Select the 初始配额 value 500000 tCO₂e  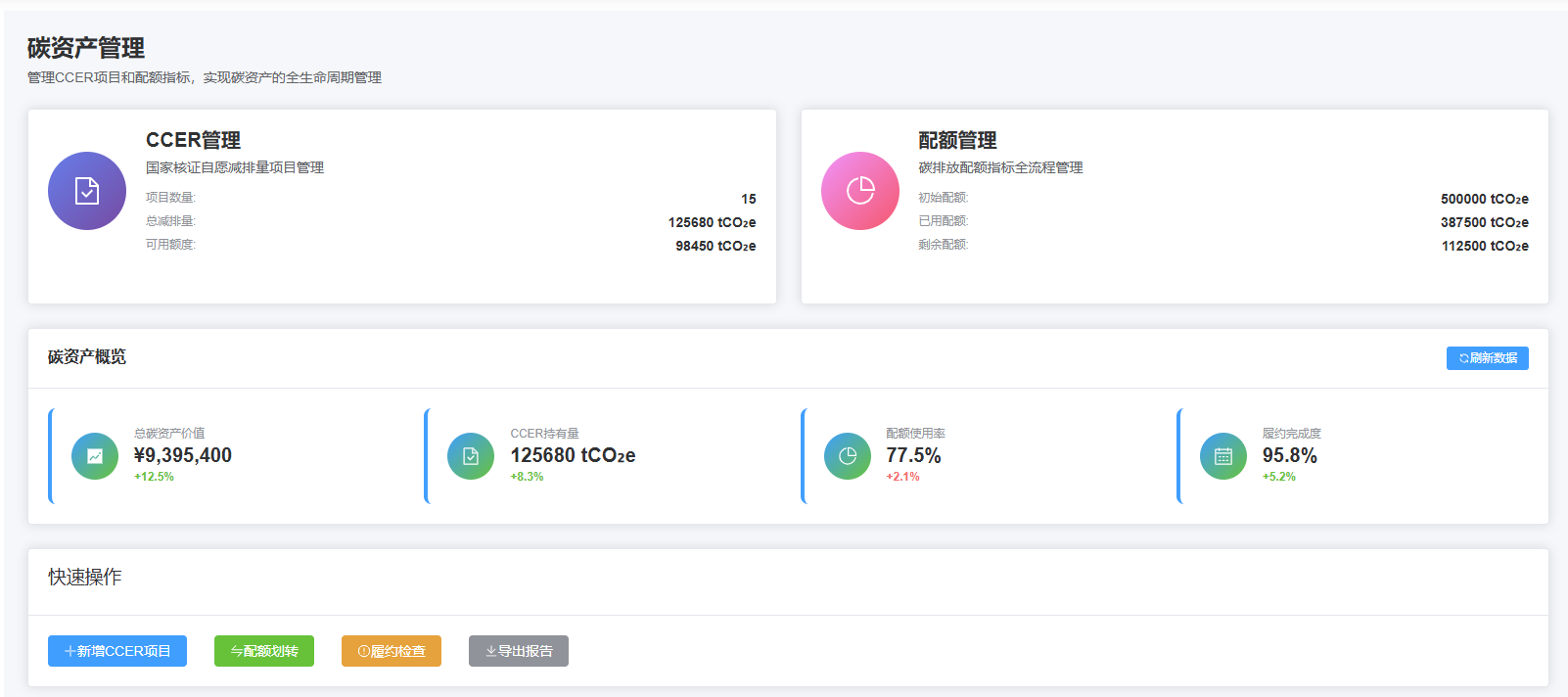tap(1485, 199)
